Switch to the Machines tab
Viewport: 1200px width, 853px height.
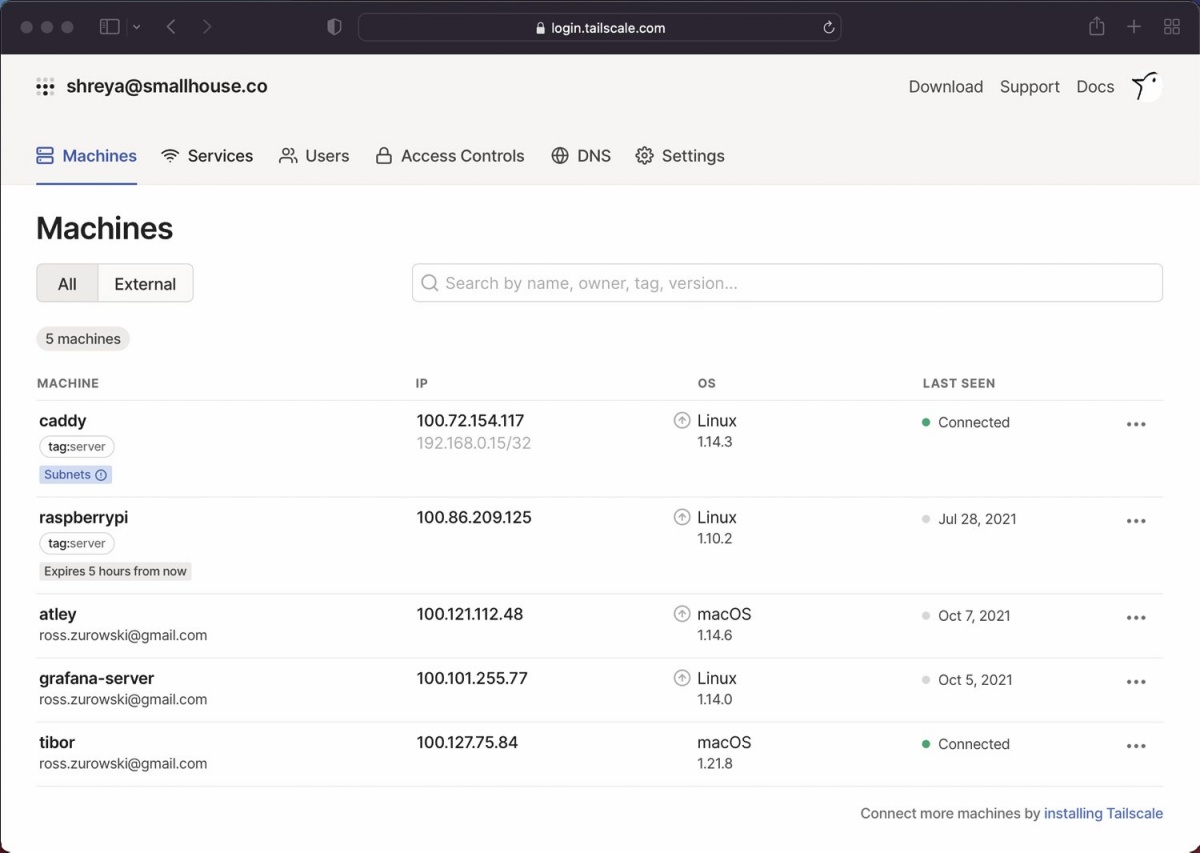coord(86,156)
